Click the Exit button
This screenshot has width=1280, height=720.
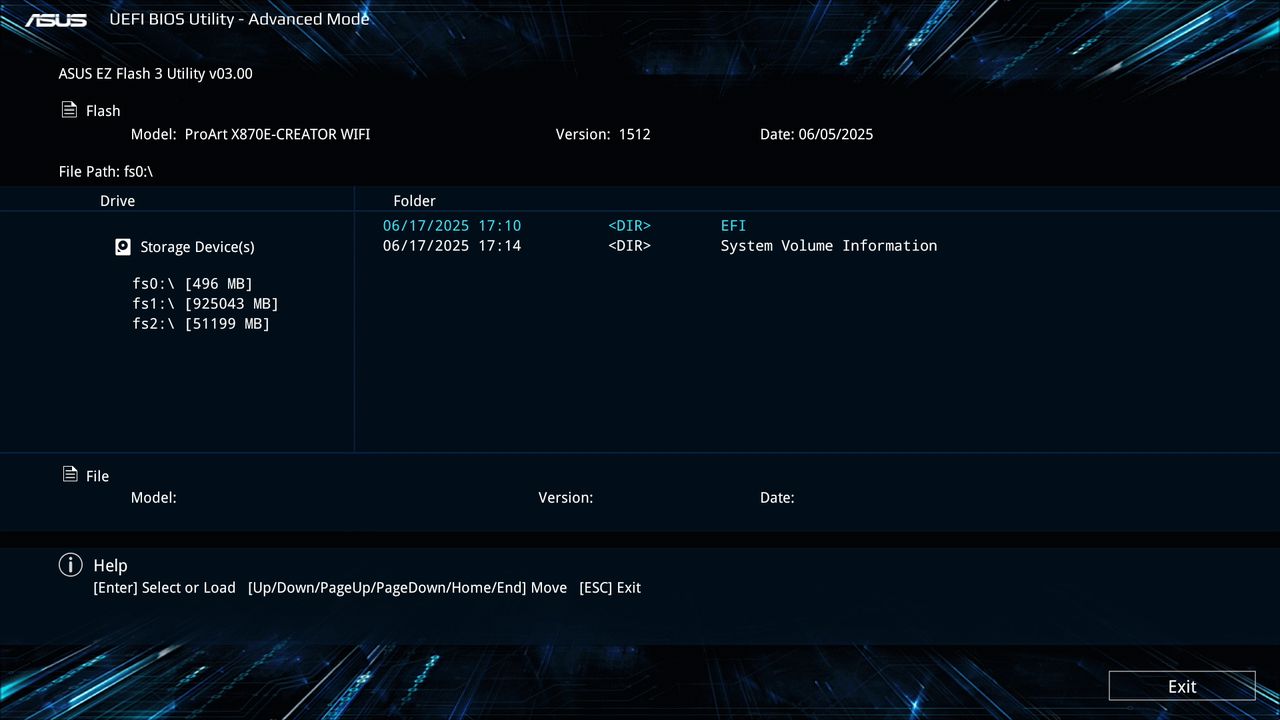point(1181,686)
